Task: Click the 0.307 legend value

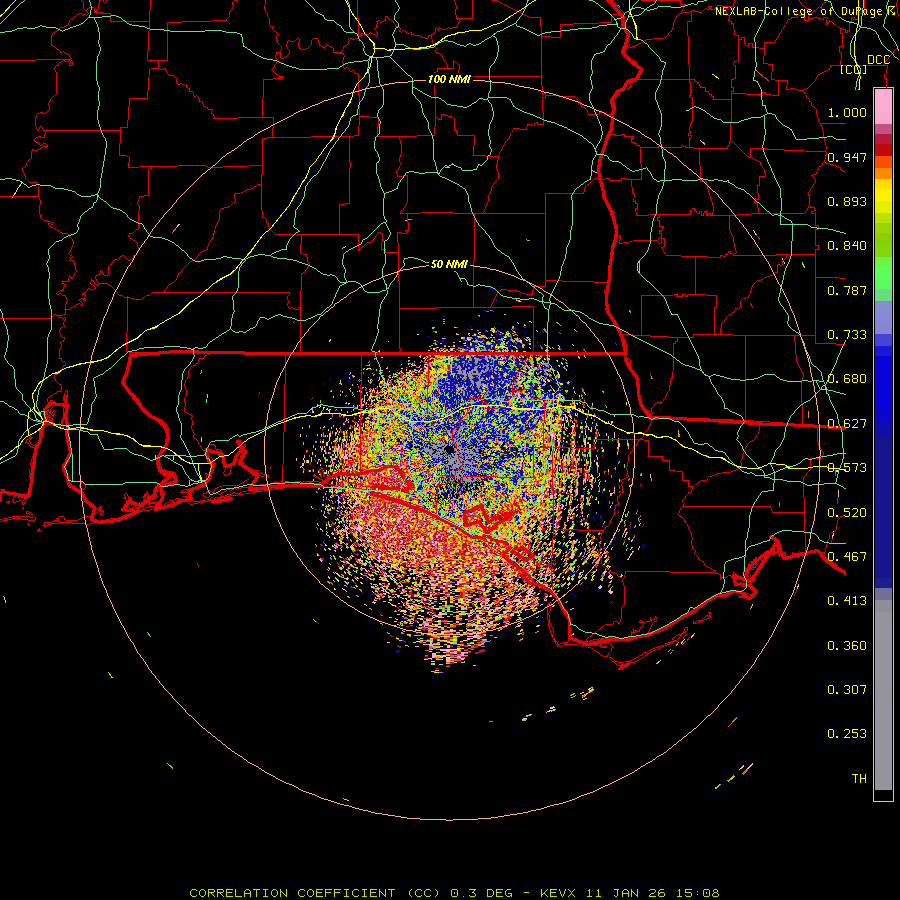Action: pos(847,690)
